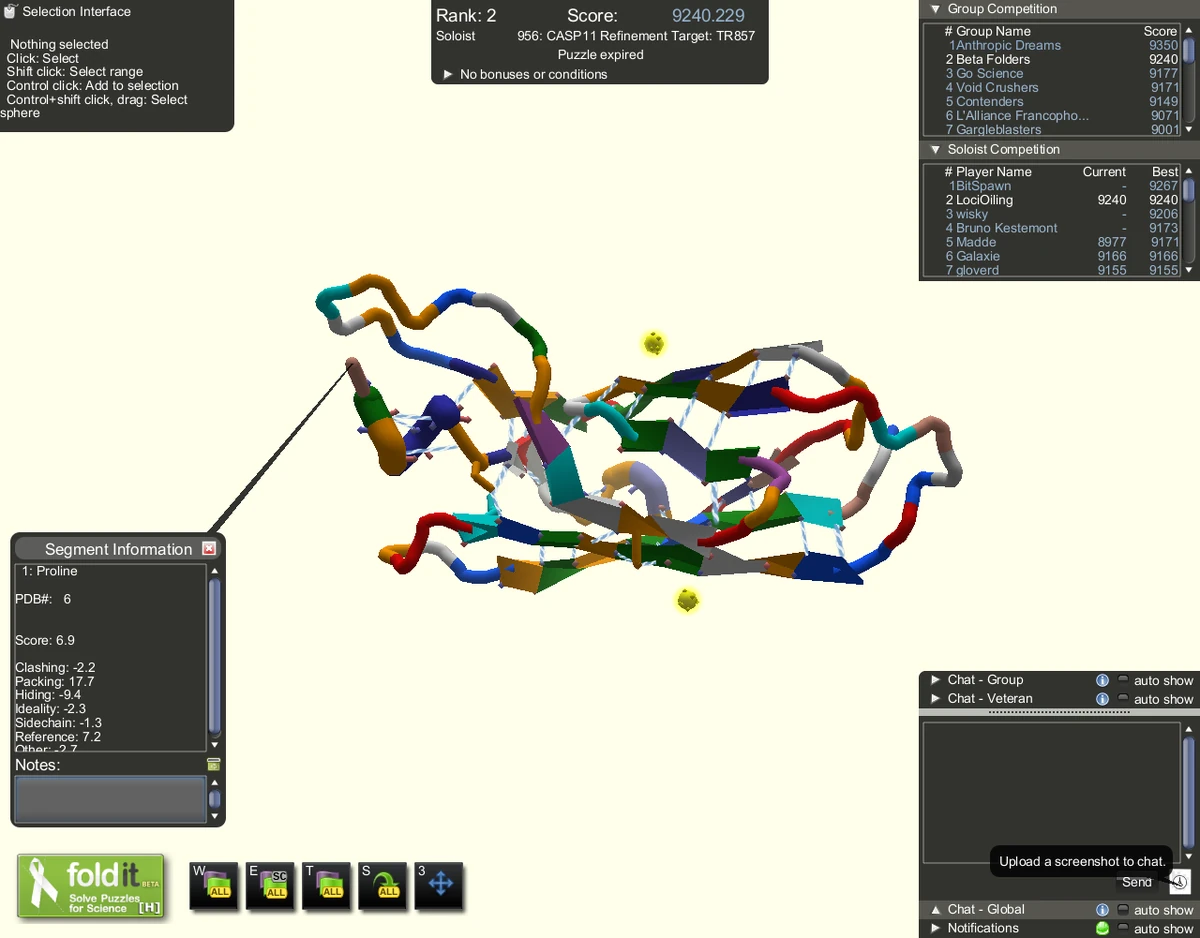Click the Send button in chat
Image resolution: width=1200 pixels, height=938 pixels.
(x=1136, y=882)
